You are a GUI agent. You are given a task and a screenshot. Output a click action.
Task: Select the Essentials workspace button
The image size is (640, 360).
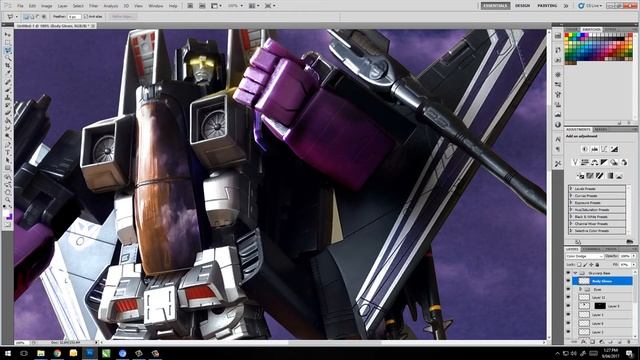pyautogui.click(x=495, y=6)
